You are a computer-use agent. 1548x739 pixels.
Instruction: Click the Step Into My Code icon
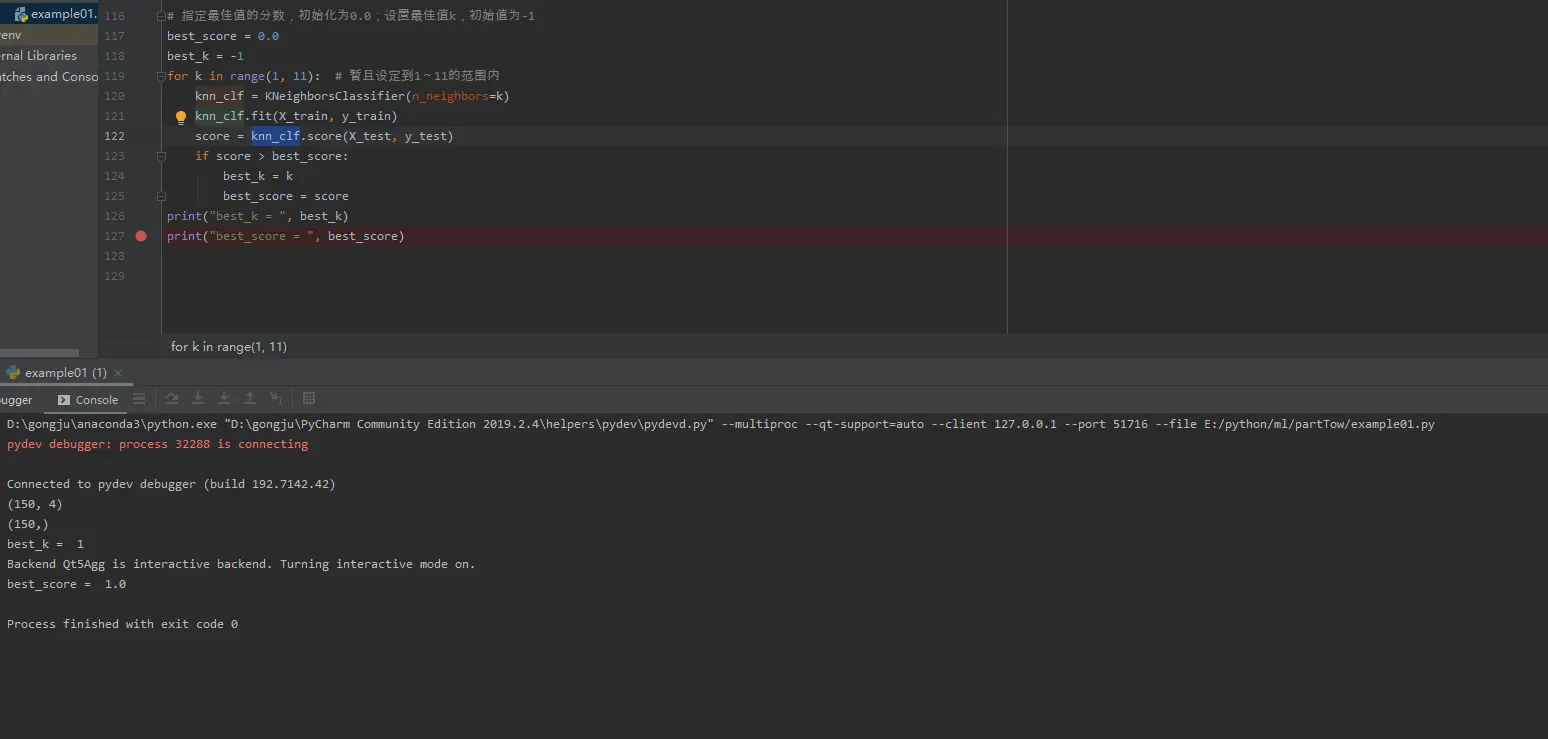point(224,399)
